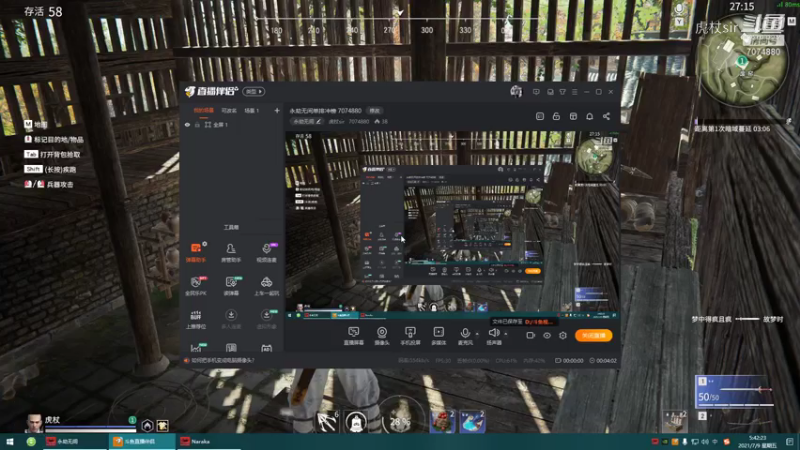Open the notification bell icon
The height and width of the screenshot is (450, 800).
point(589,116)
